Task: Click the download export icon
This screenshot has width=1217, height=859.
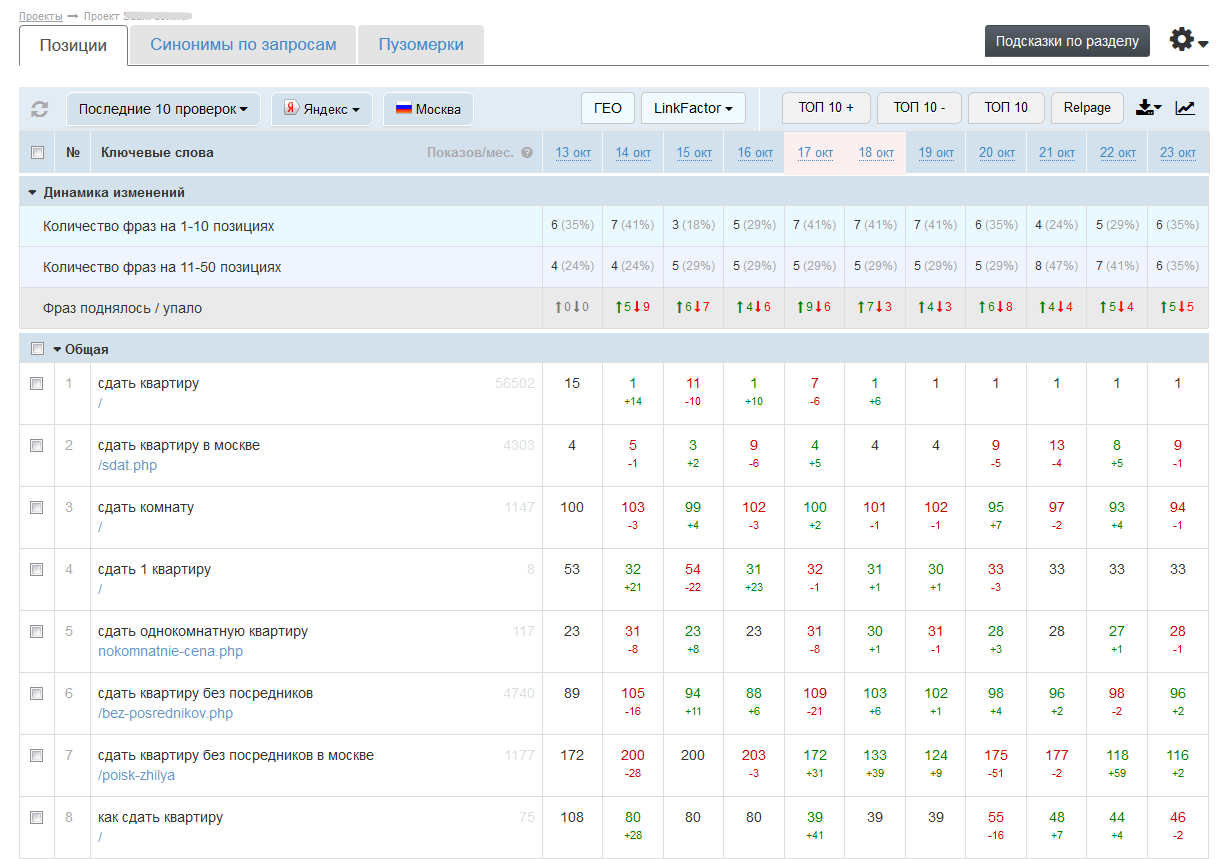Action: (x=1147, y=108)
